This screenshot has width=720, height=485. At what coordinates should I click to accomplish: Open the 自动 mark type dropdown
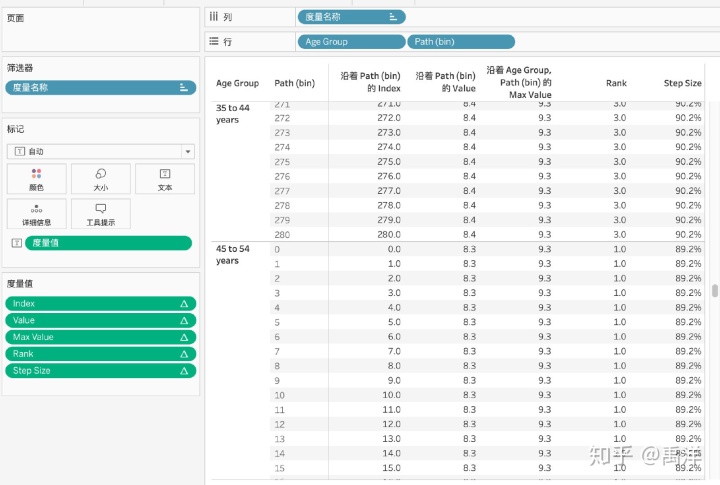coord(100,151)
